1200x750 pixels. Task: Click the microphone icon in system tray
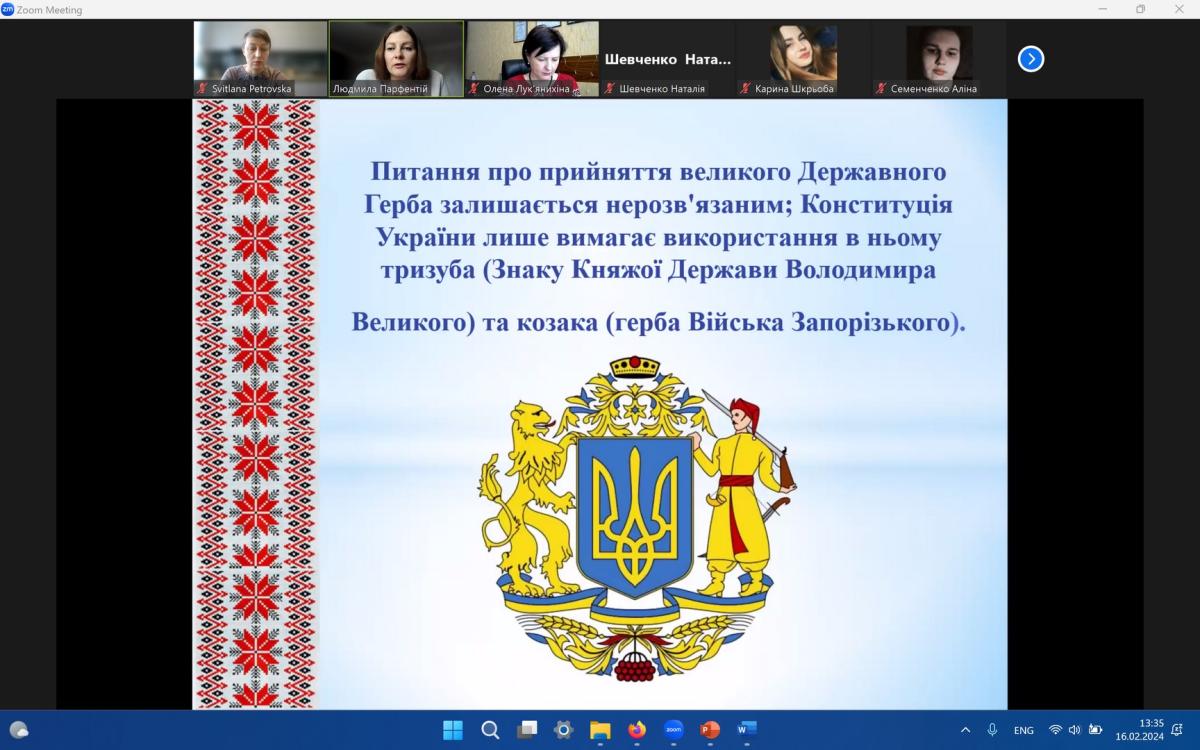[x=992, y=730]
